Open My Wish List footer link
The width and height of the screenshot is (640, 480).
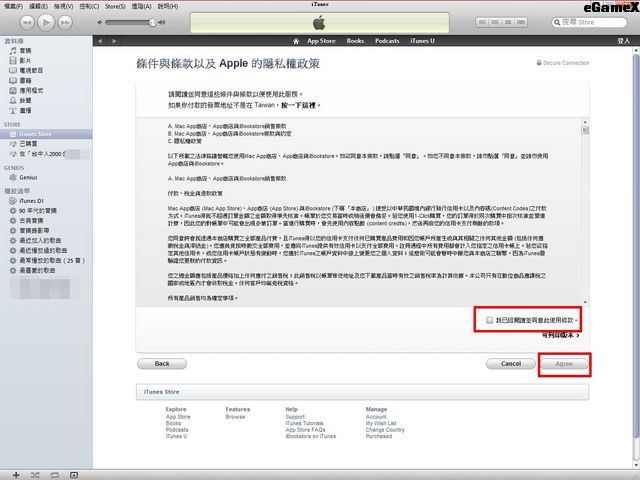381,423
